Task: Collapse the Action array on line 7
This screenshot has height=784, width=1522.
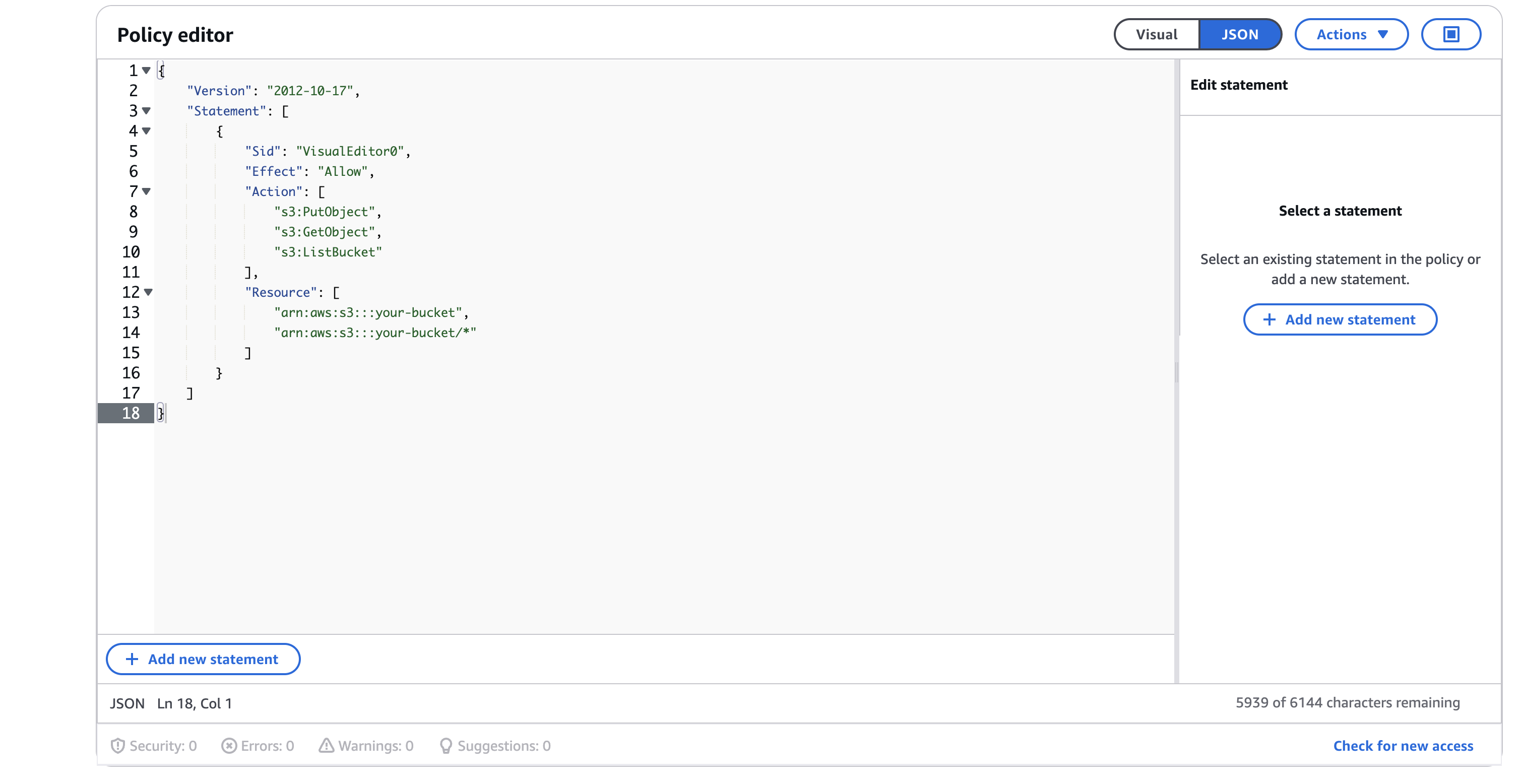Action: [147, 191]
